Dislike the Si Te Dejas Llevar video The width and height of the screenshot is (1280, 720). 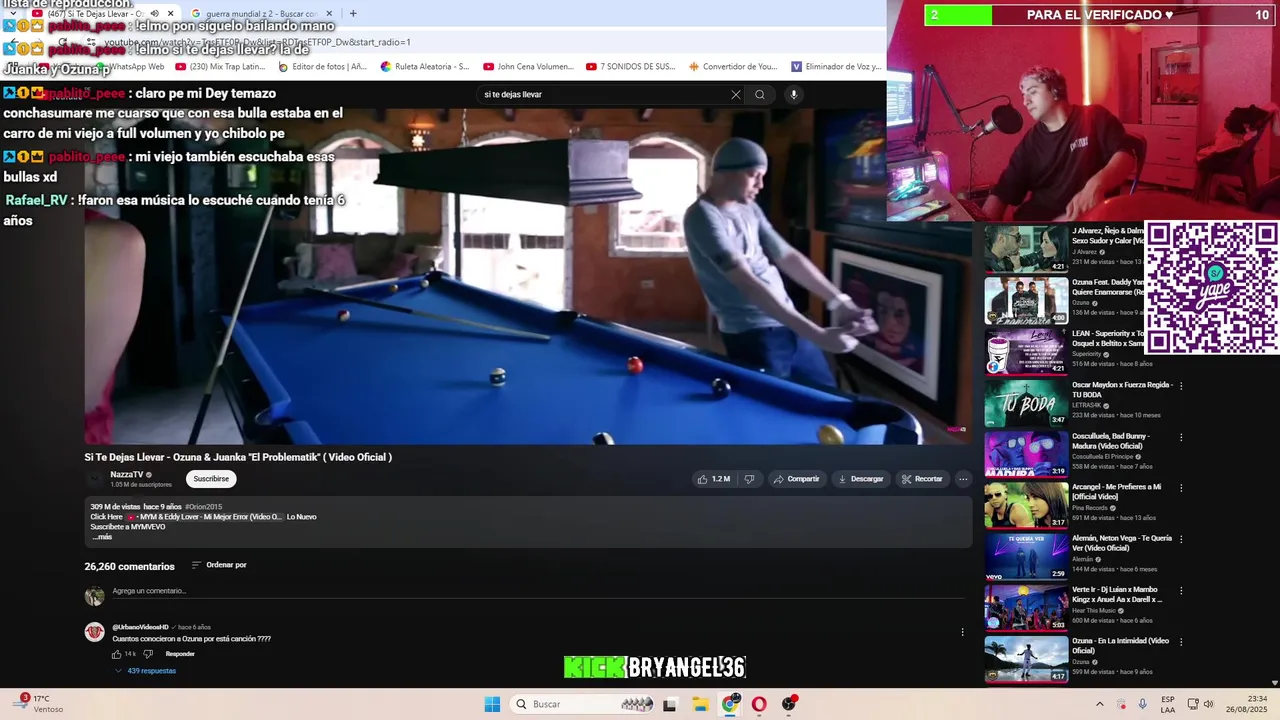pyautogui.click(x=749, y=479)
